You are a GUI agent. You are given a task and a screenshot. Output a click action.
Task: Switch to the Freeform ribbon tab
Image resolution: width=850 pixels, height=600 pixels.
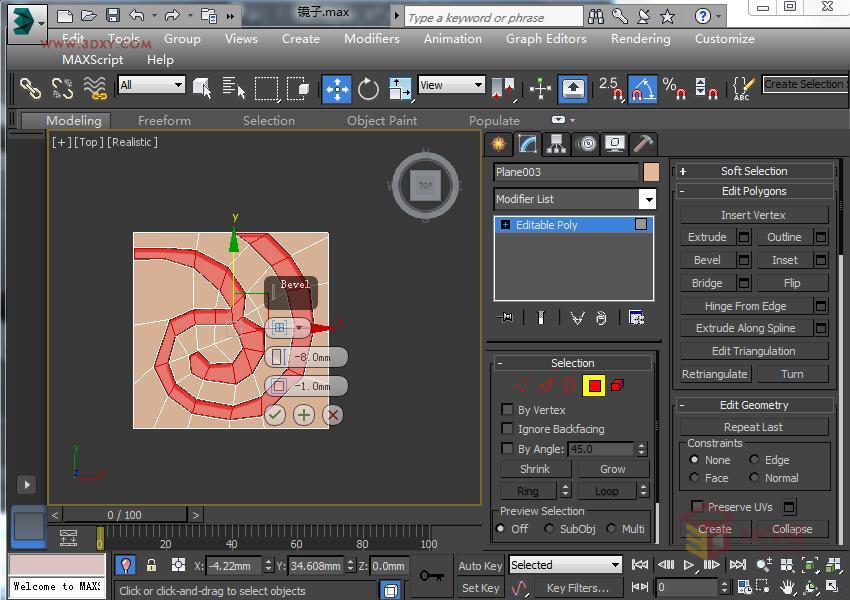point(164,120)
